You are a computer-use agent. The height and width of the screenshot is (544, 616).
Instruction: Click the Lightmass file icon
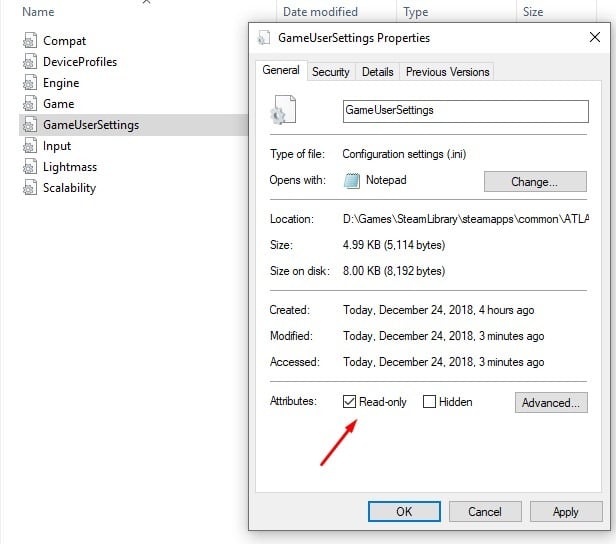pyautogui.click(x=28, y=167)
